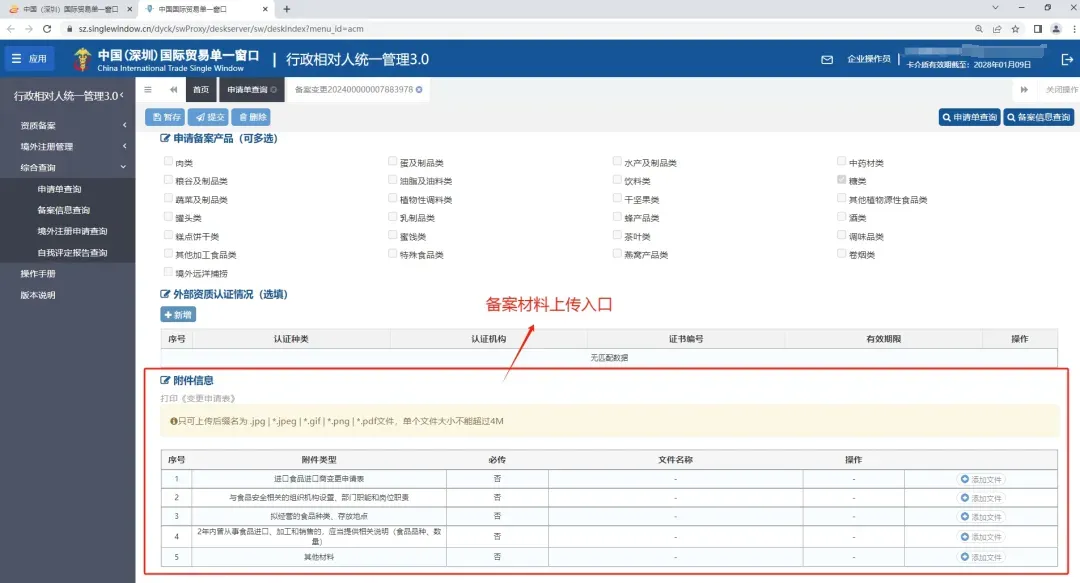This screenshot has height=583, width=1080.
Task: Close the 备案变更 tab via its x icon
Action: (x=419, y=90)
